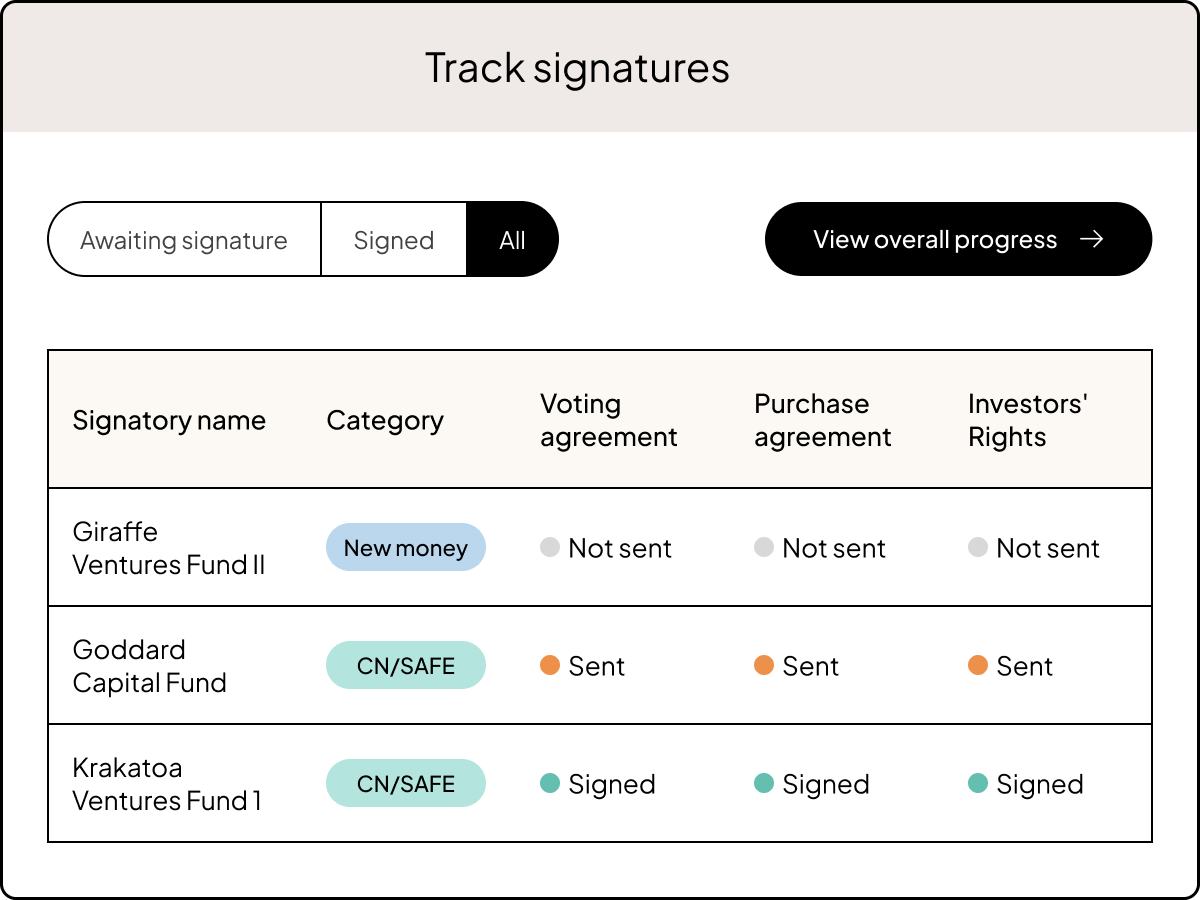The image size is (1200, 900).
Task: Open the CN/SAFE pill for Goddard Capital Fund
Action: [406, 664]
